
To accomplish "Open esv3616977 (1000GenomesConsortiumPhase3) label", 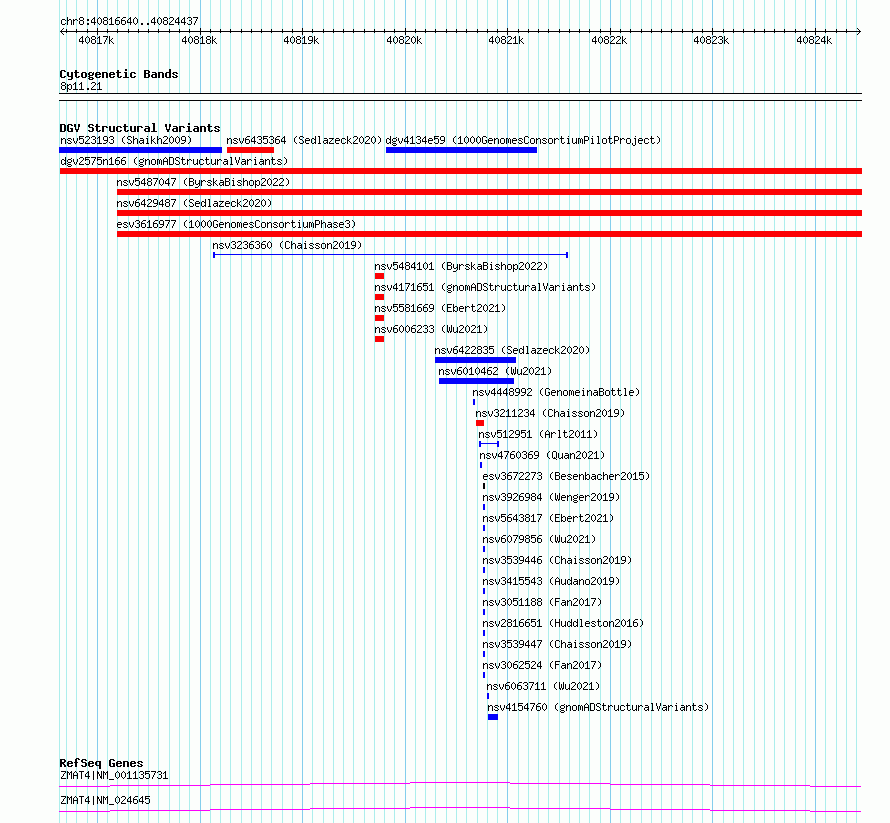I will click(236, 224).
